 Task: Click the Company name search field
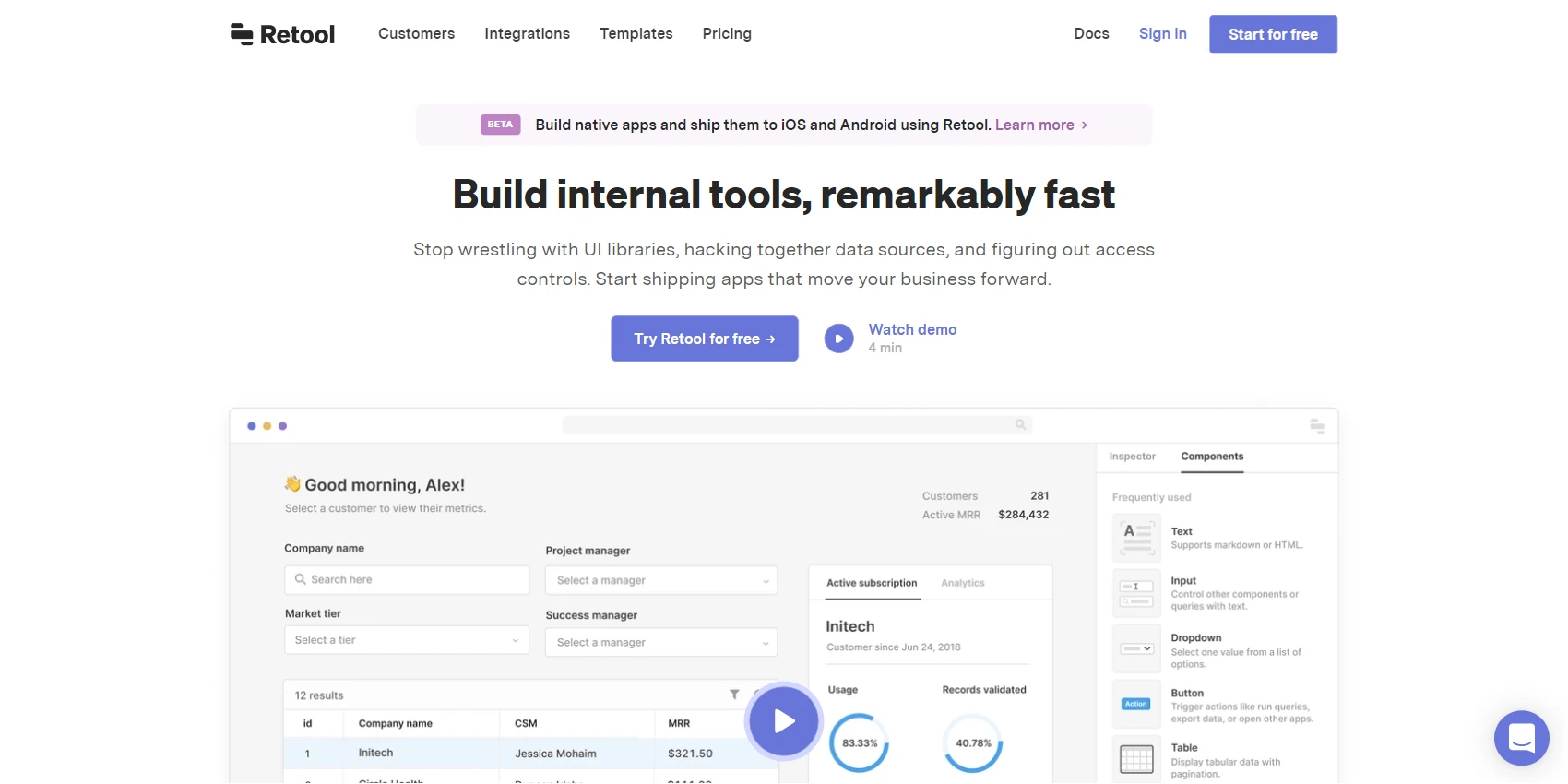(x=407, y=579)
